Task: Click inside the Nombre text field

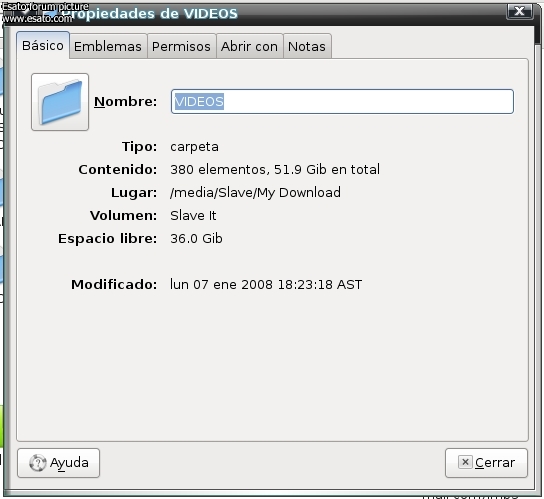Action: [342, 101]
